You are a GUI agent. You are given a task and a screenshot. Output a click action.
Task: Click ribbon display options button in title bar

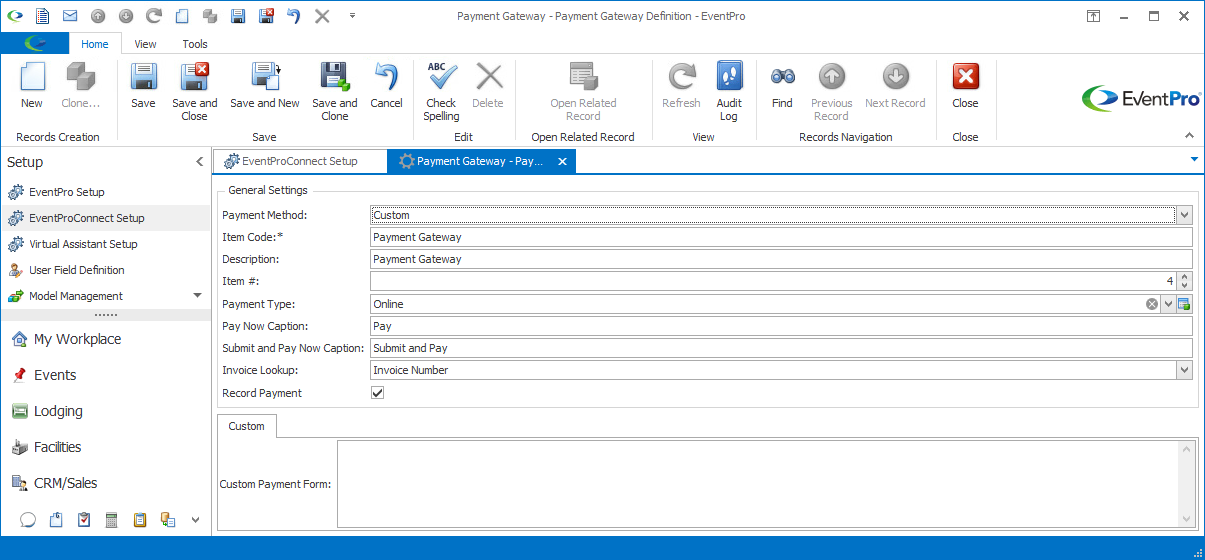coord(1094,16)
